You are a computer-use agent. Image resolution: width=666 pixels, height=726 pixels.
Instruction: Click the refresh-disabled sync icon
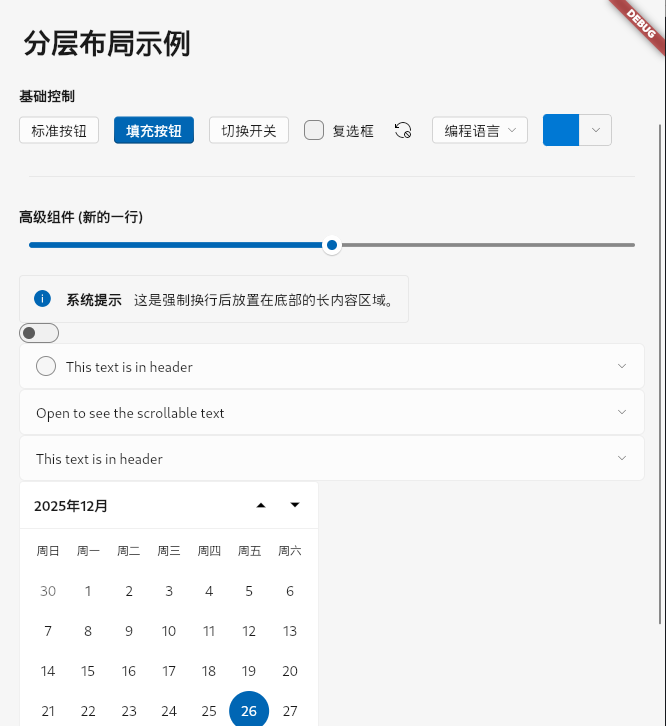click(x=403, y=131)
